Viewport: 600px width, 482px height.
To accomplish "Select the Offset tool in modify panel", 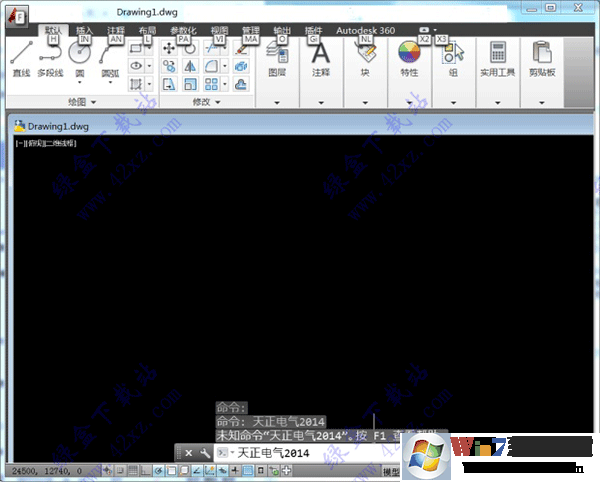I will coord(241,84).
